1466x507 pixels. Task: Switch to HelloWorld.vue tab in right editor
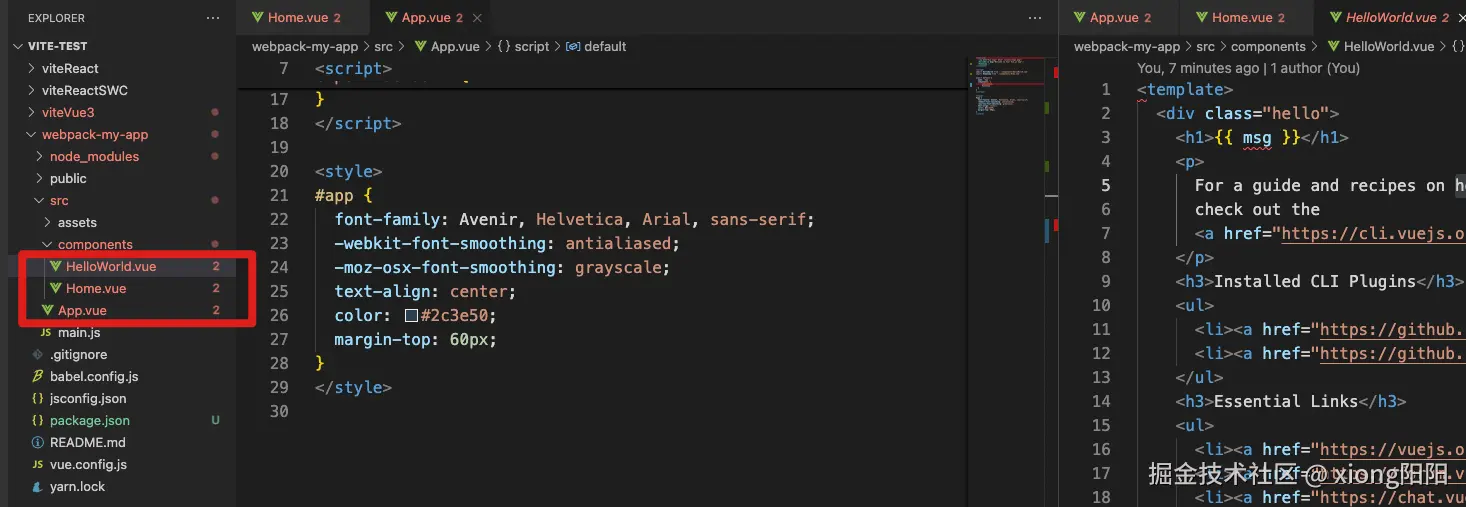pyautogui.click(x=1391, y=18)
